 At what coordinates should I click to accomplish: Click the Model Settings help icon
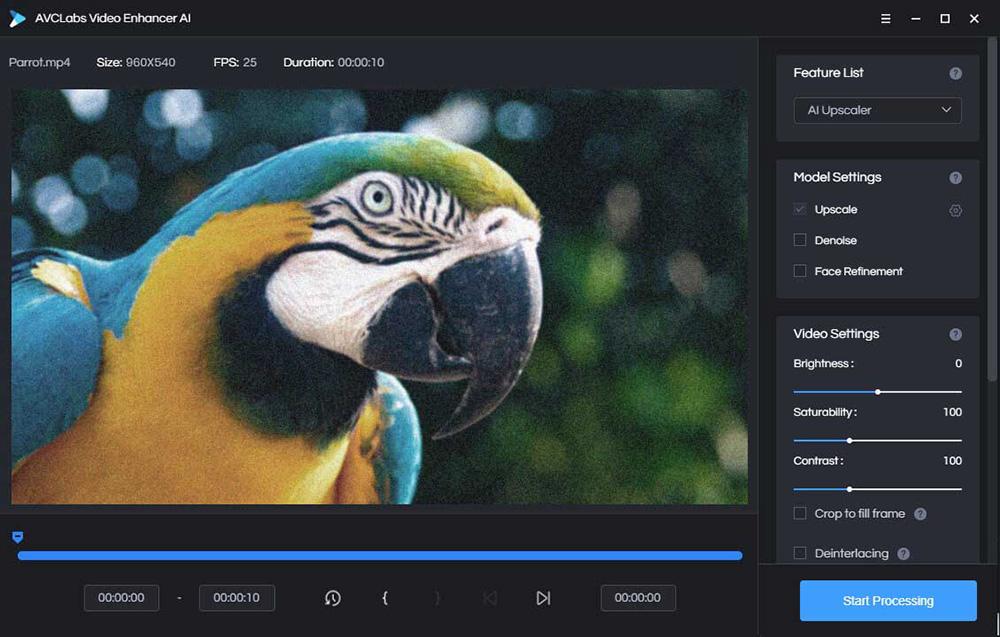click(x=956, y=177)
